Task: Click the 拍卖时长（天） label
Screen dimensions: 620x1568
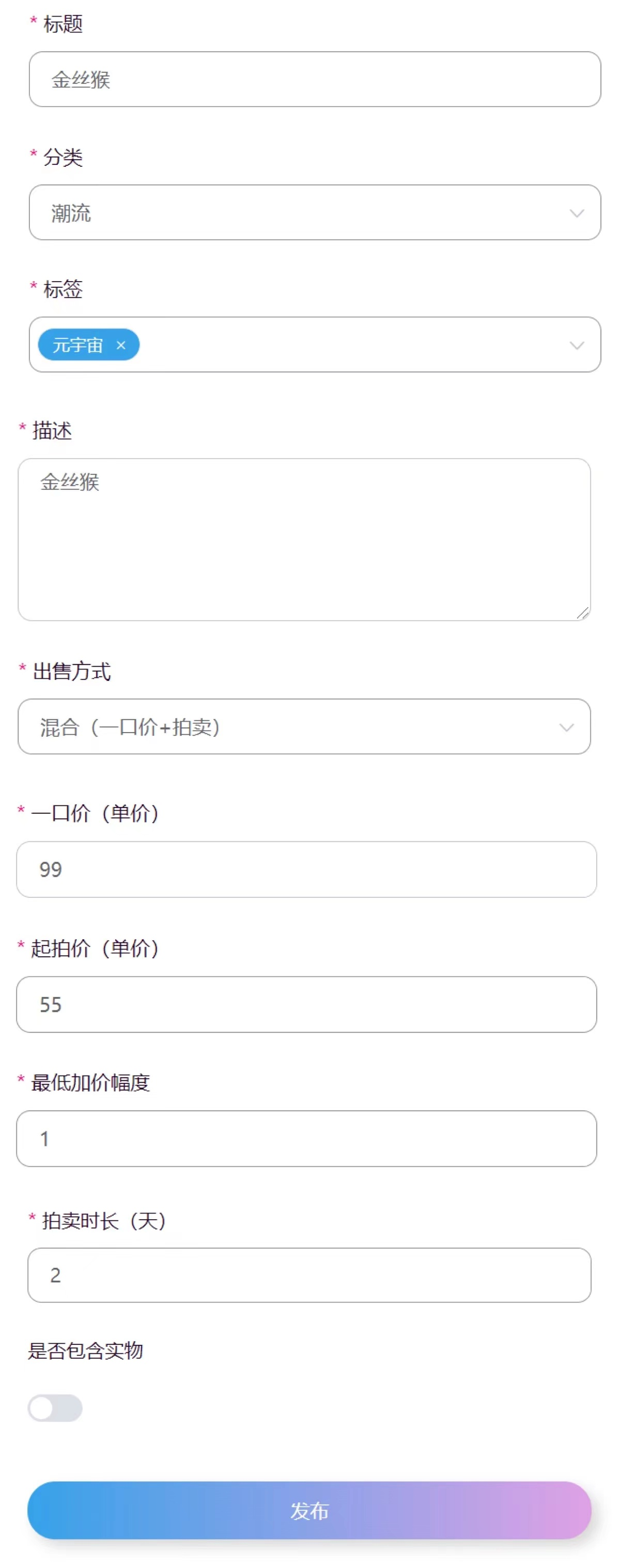Action: tap(104, 1220)
